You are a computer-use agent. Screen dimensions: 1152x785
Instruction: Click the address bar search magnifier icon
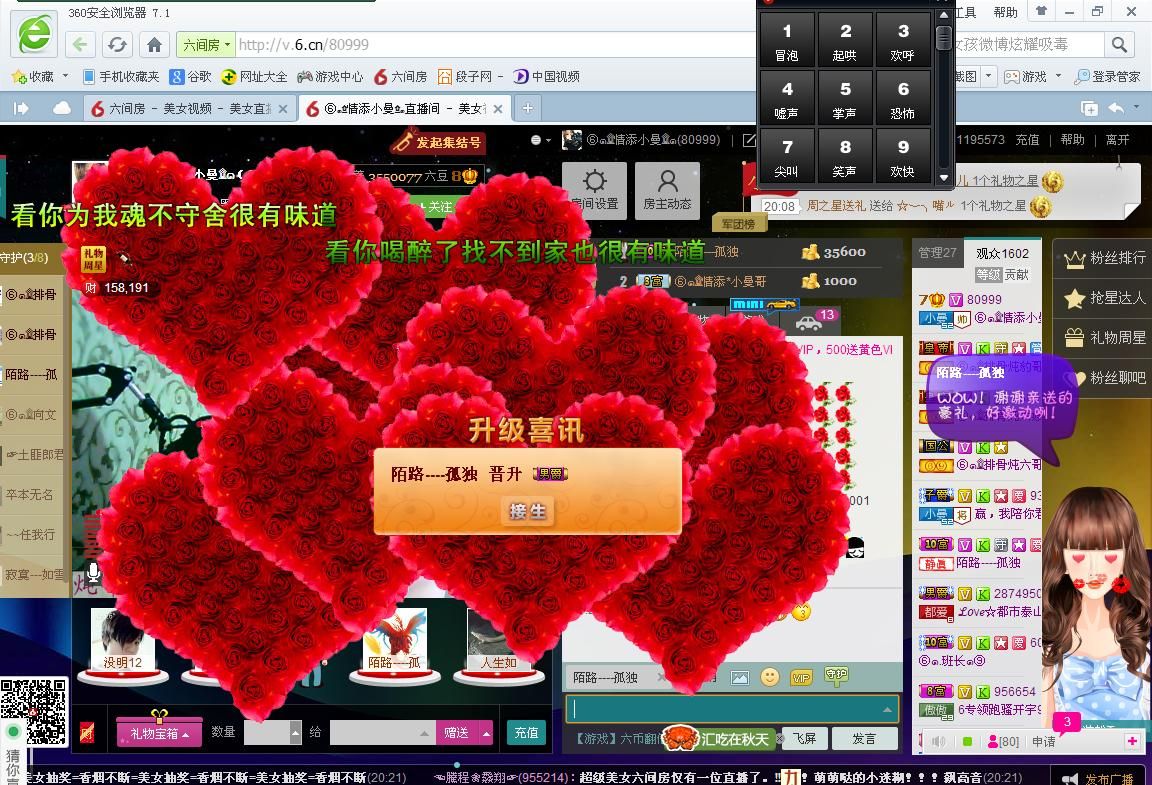pyautogui.click(x=1119, y=45)
